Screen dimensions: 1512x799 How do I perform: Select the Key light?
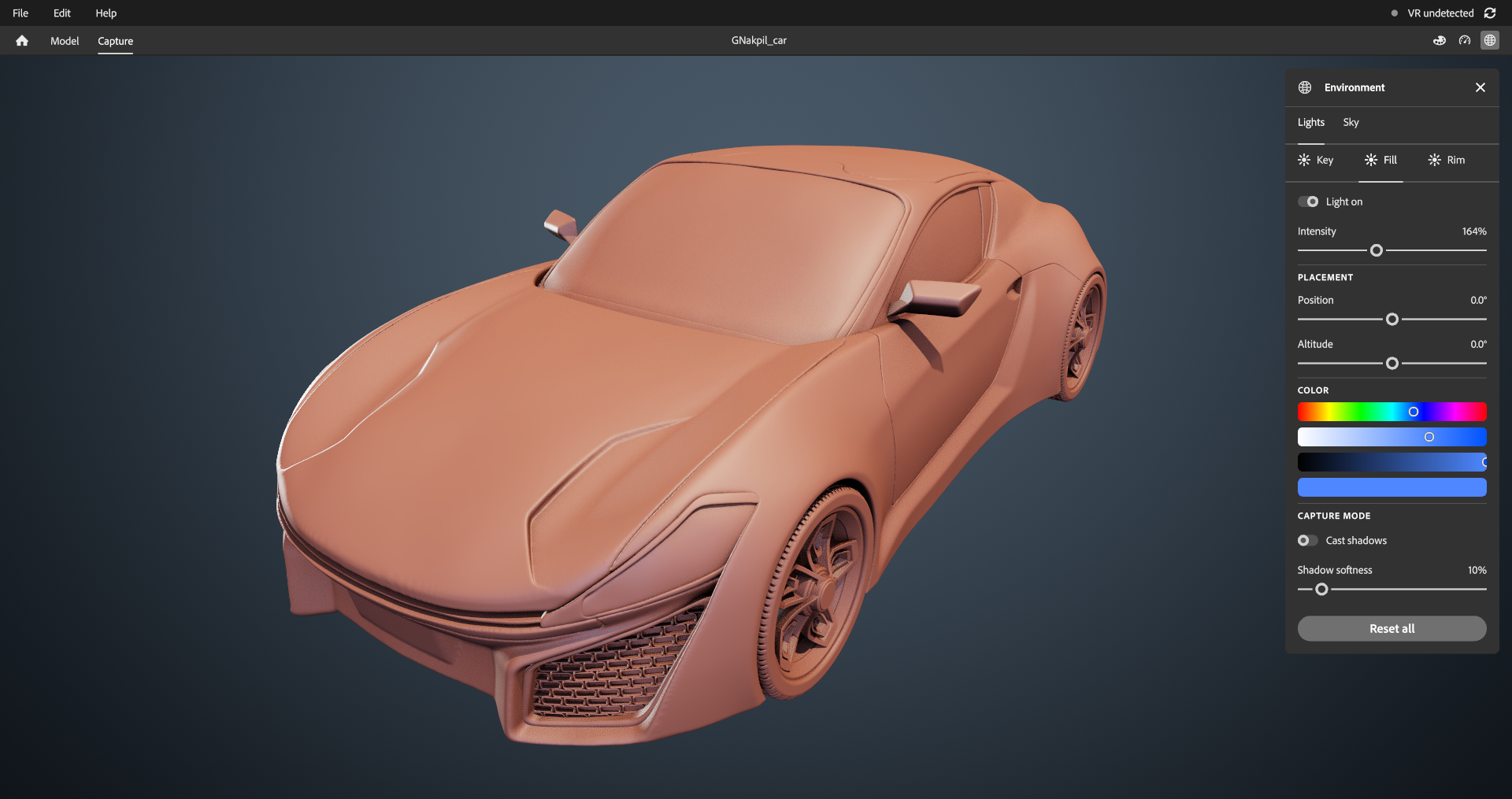tap(1316, 161)
